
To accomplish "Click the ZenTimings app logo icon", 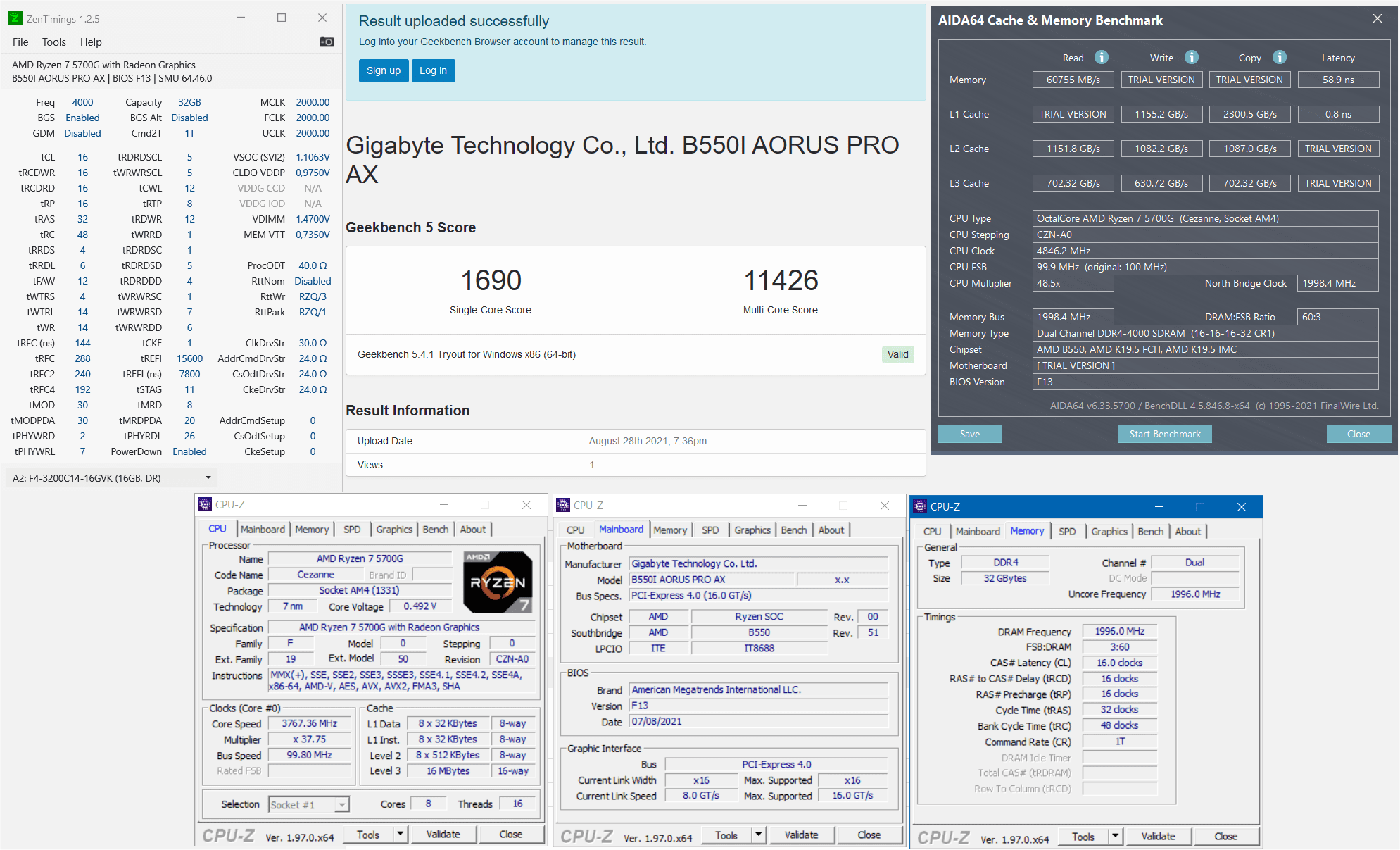I will point(15,18).
